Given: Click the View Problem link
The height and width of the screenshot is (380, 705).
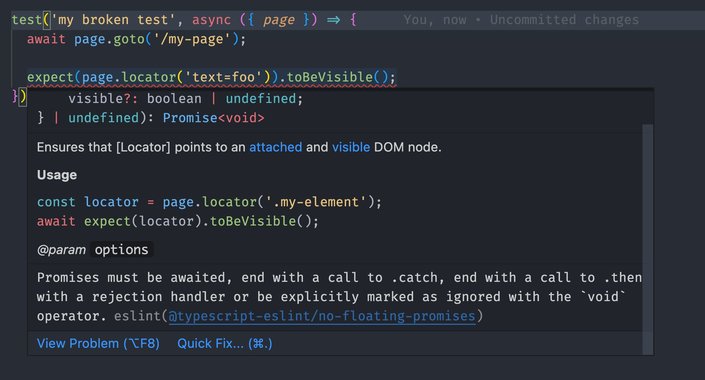Looking at the screenshot, I should click(98, 344).
